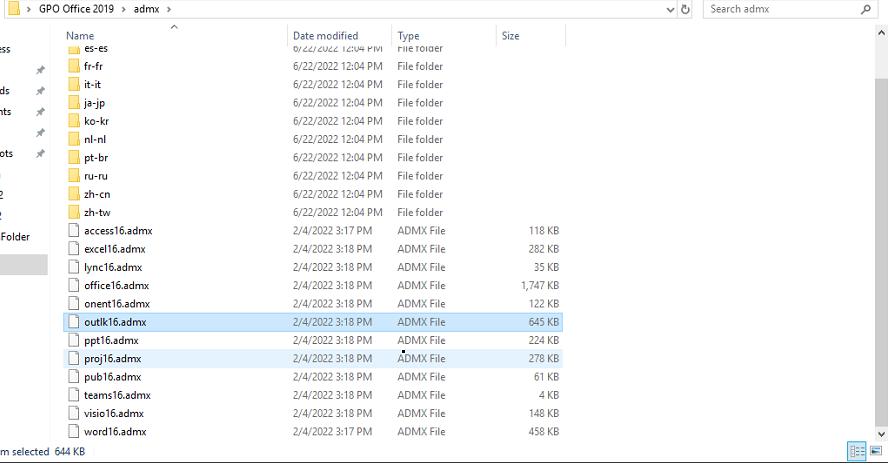Click the search magnifier icon
Viewport: 888px width, 463px height.
(x=865, y=9)
